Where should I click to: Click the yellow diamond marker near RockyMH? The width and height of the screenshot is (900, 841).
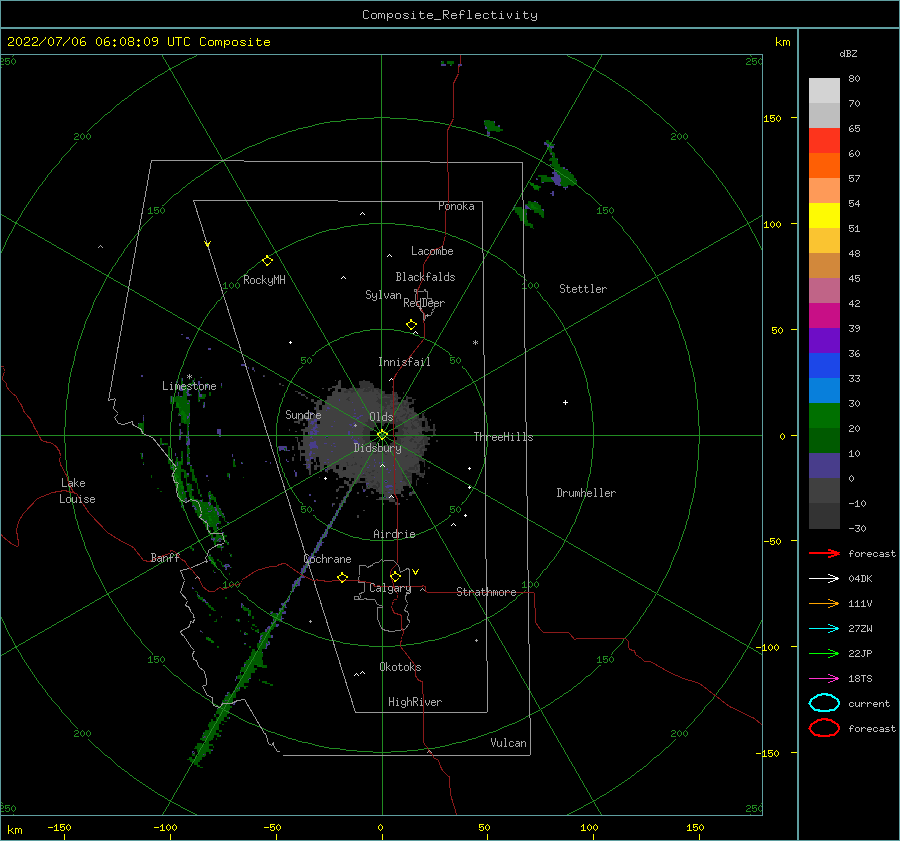coord(267,261)
